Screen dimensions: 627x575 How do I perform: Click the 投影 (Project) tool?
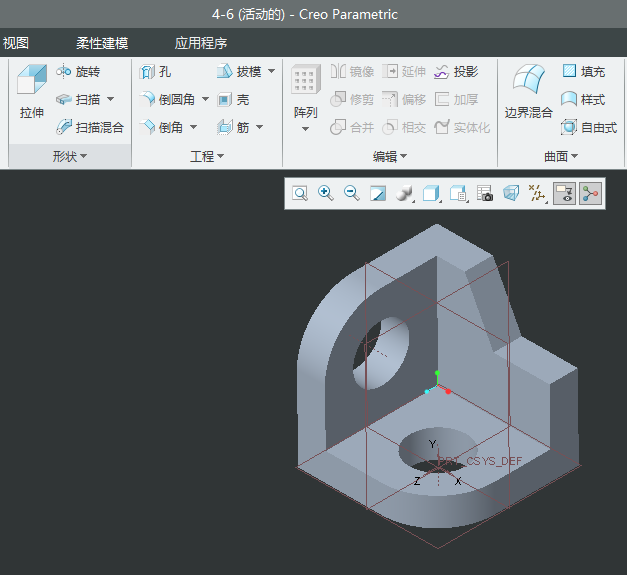coord(456,72)
